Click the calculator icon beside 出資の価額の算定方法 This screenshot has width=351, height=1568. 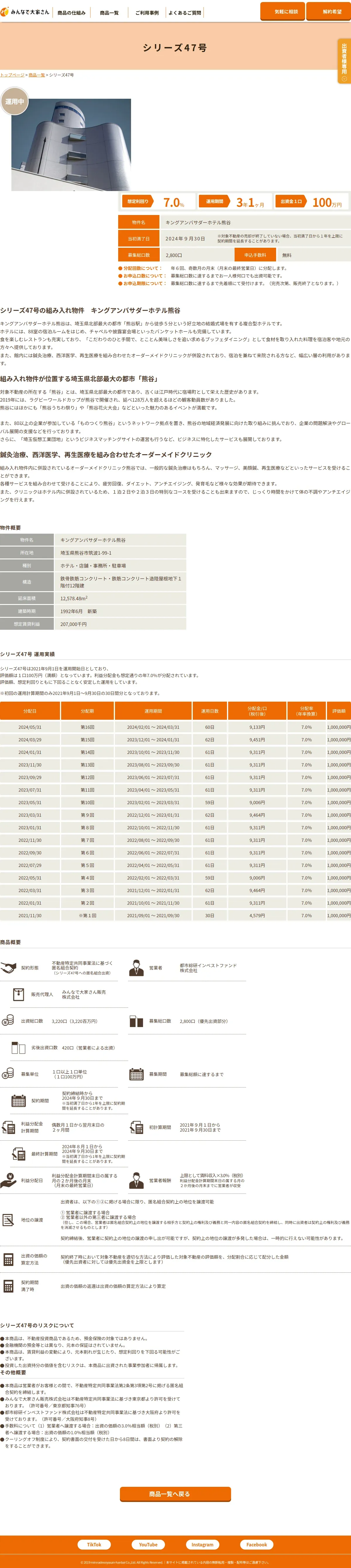8,1259
